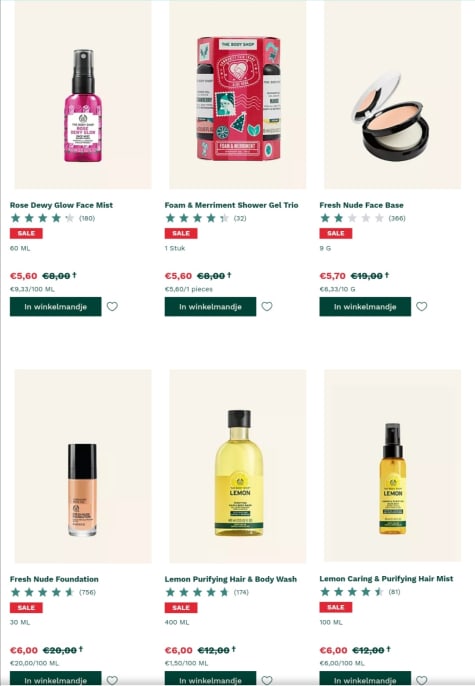Favorite the Fresh Nude Face Base heart icon
The width and height of the screenshot is (475, 686).
pyautogui.click(x=422, y=307)
